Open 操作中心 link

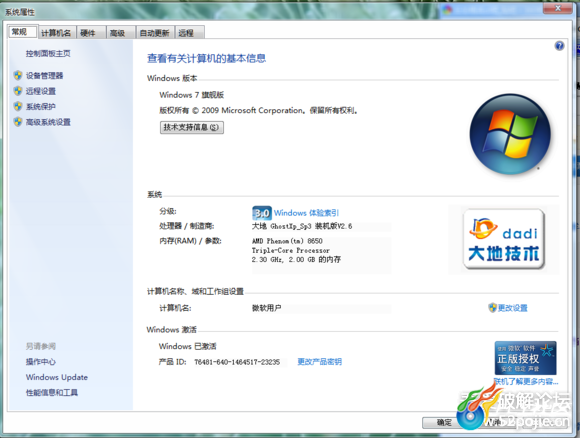point(41,362)
